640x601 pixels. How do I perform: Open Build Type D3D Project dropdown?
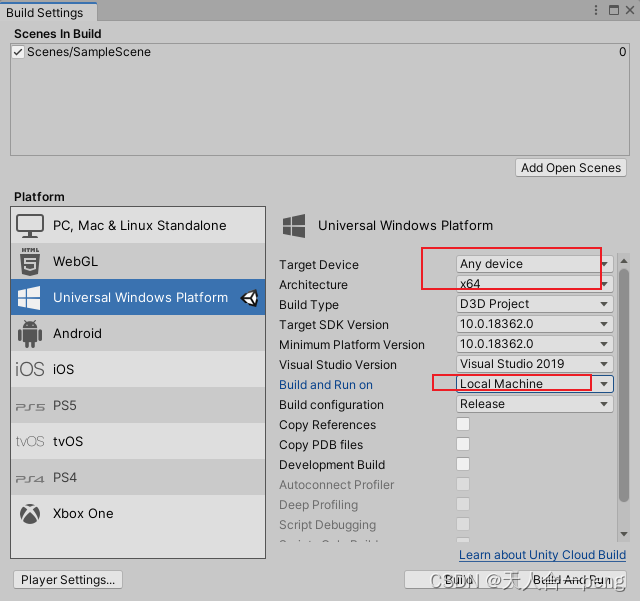(535, 304)
